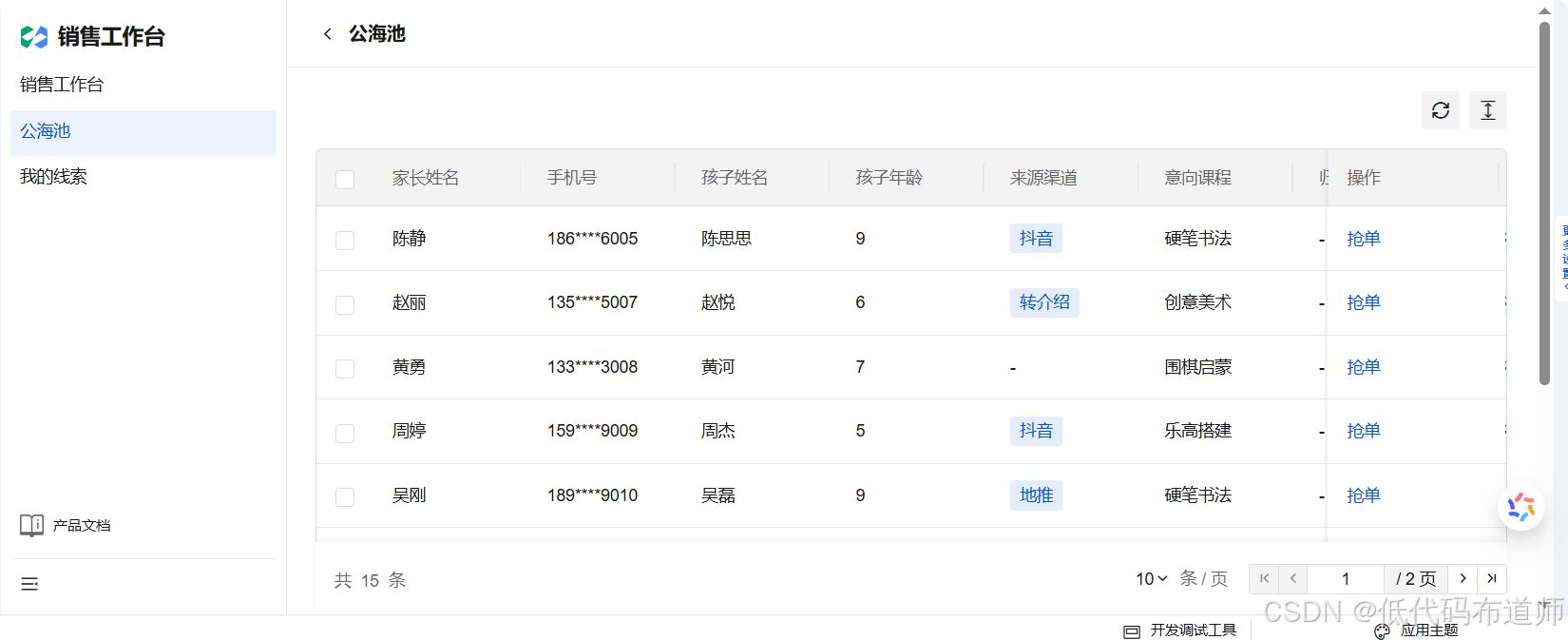
Task: Open the colorful AI assistant floating button
Action: (x=1520, y=507)
